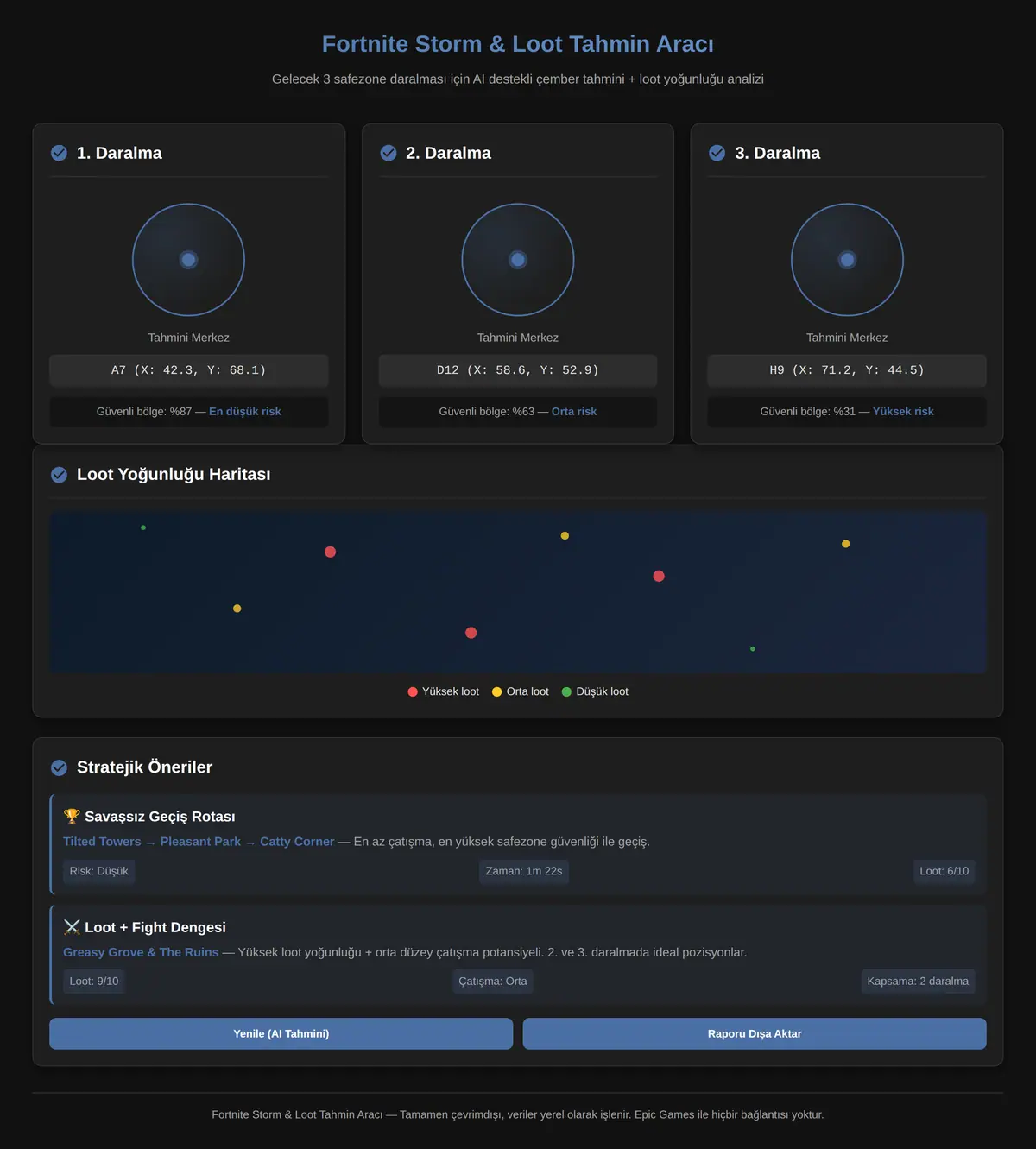Open the Tilted Towers route link
The image size is (1036, 1149).
point(102,842)
